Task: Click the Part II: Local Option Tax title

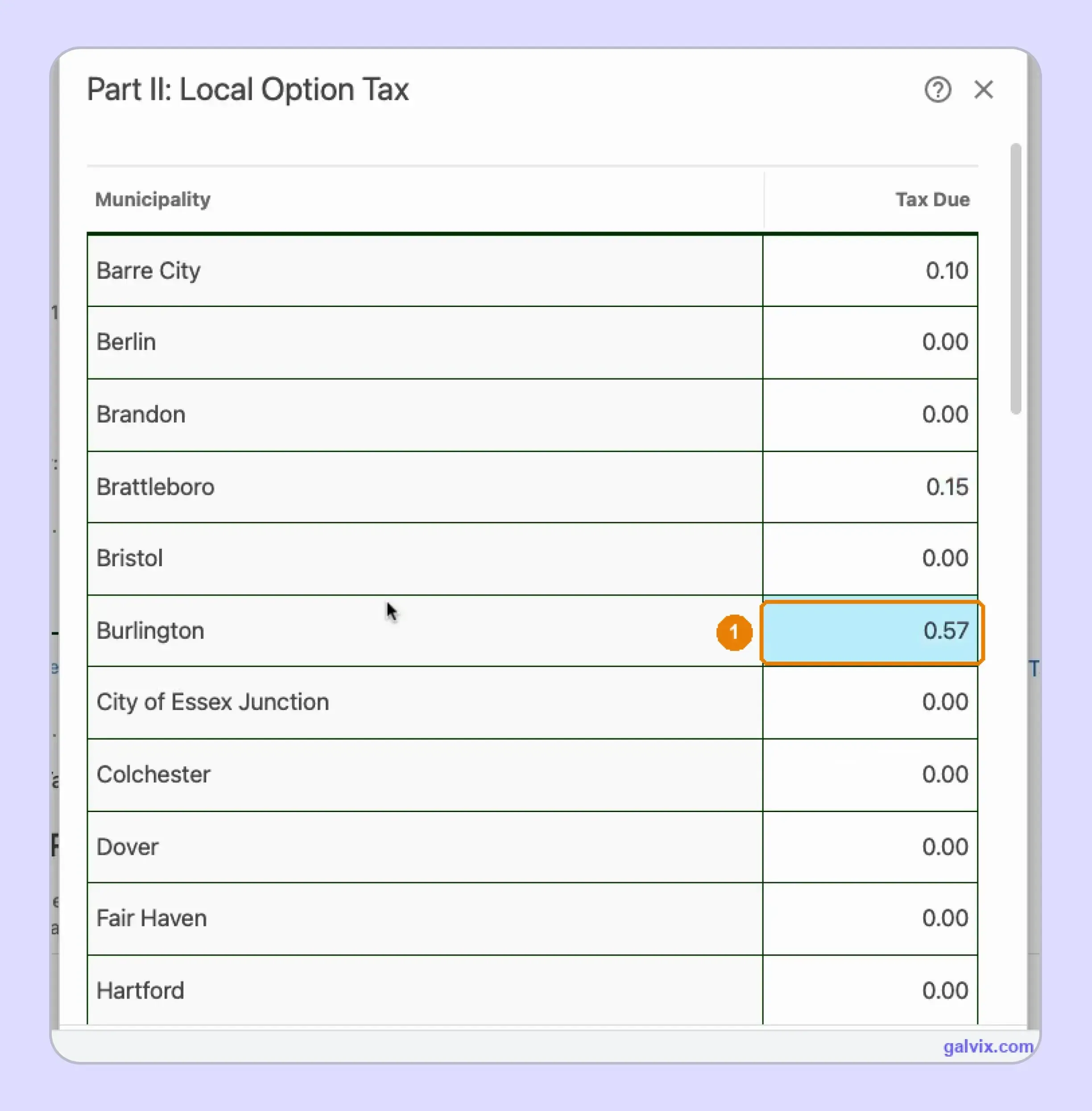Action: coord(248,90)
